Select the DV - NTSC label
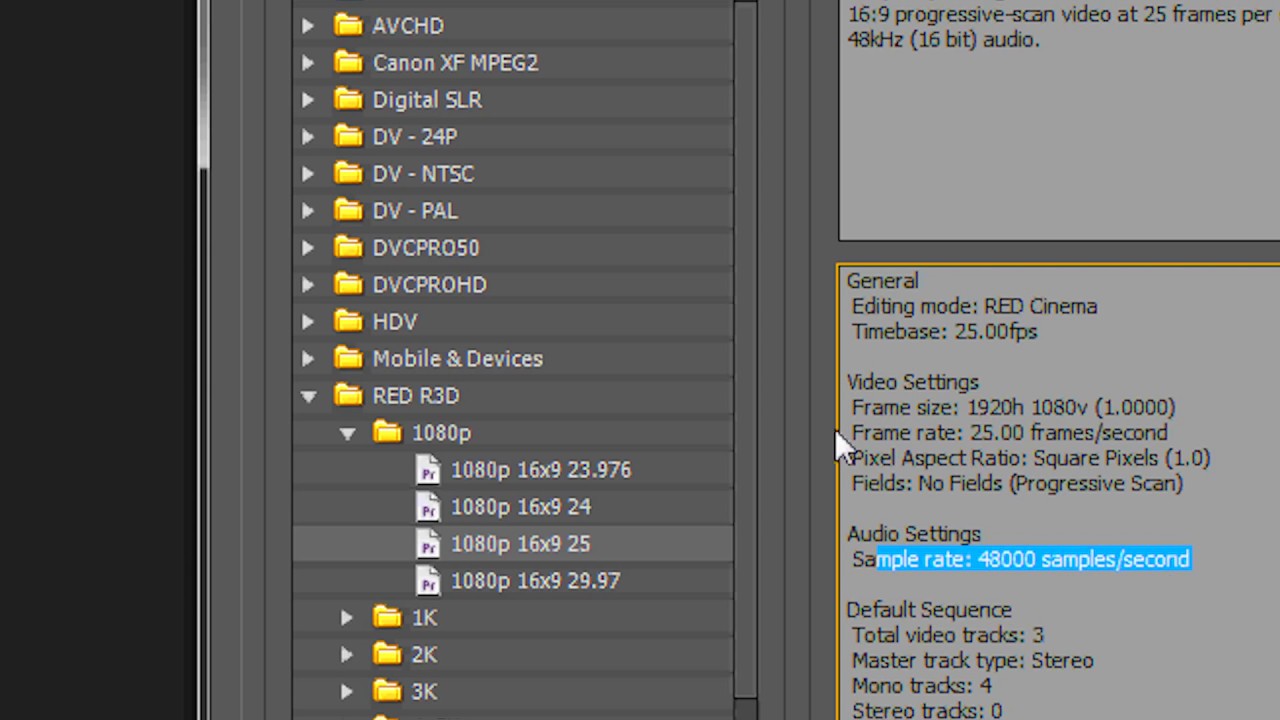The height and width of the screenshot is (720, 1280). click(423, 174)
